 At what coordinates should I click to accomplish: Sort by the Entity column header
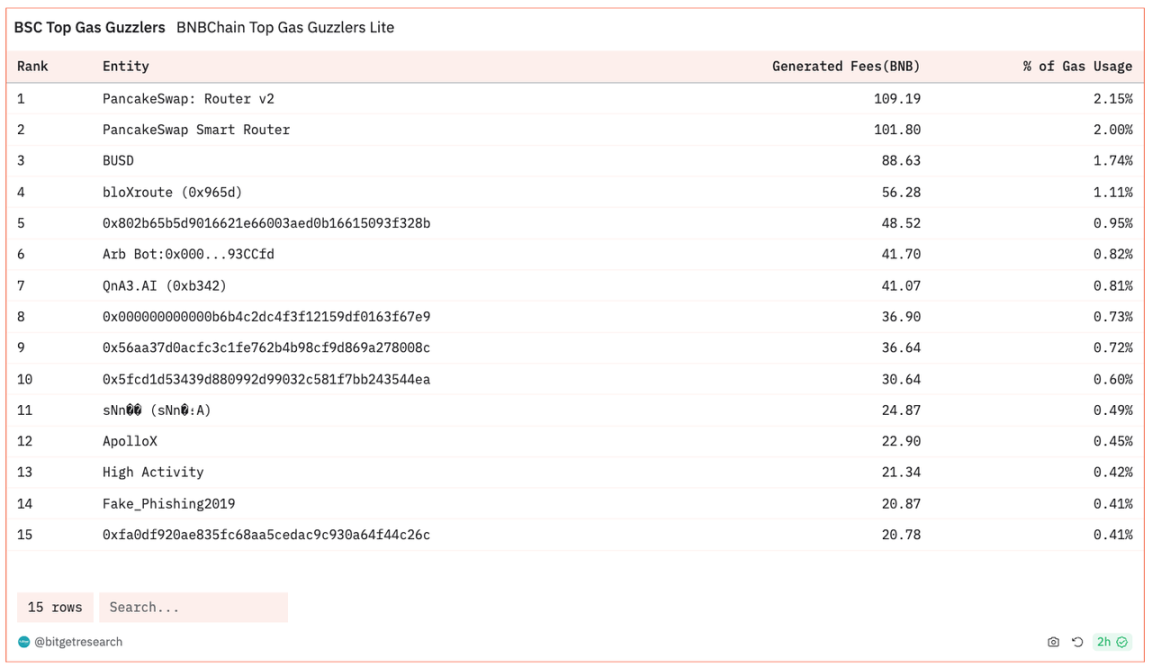click(x=125, y=67)
